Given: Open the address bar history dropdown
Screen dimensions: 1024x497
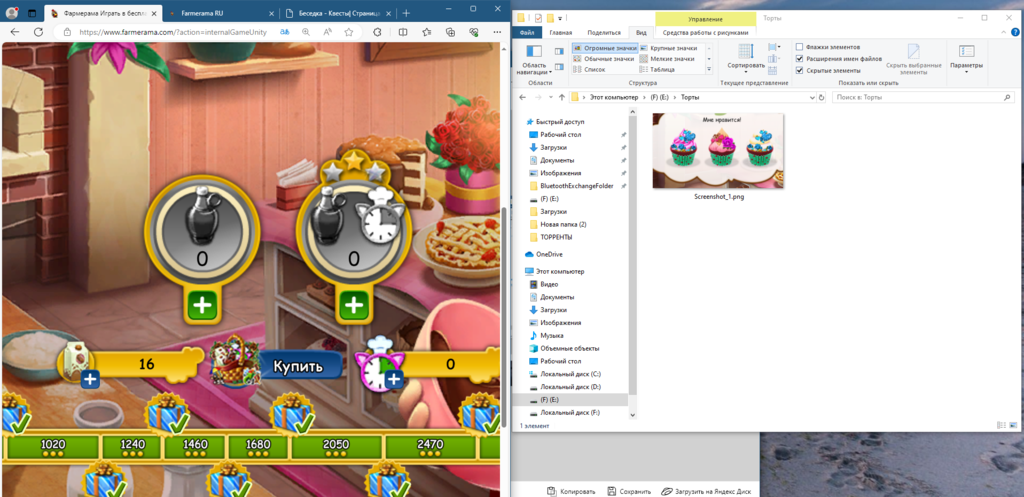Looking at the screenshot, I should (812, 97).
